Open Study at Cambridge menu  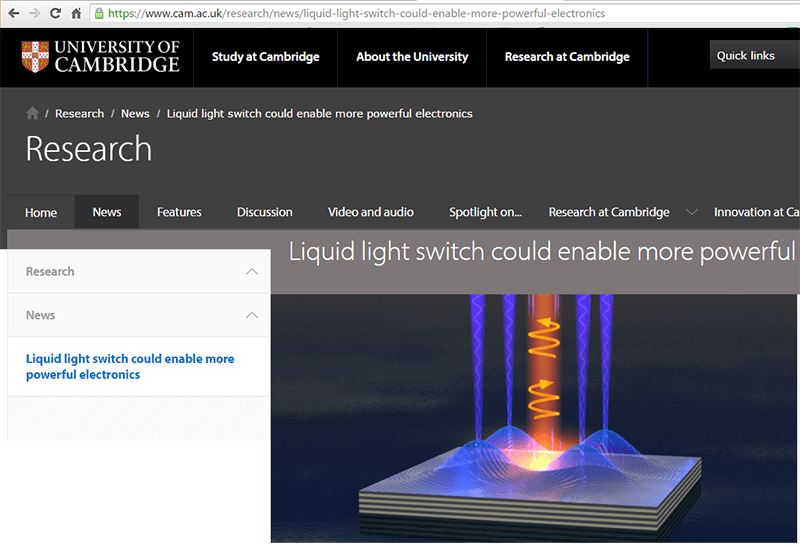pyautogui.click(x=265, y=57)
